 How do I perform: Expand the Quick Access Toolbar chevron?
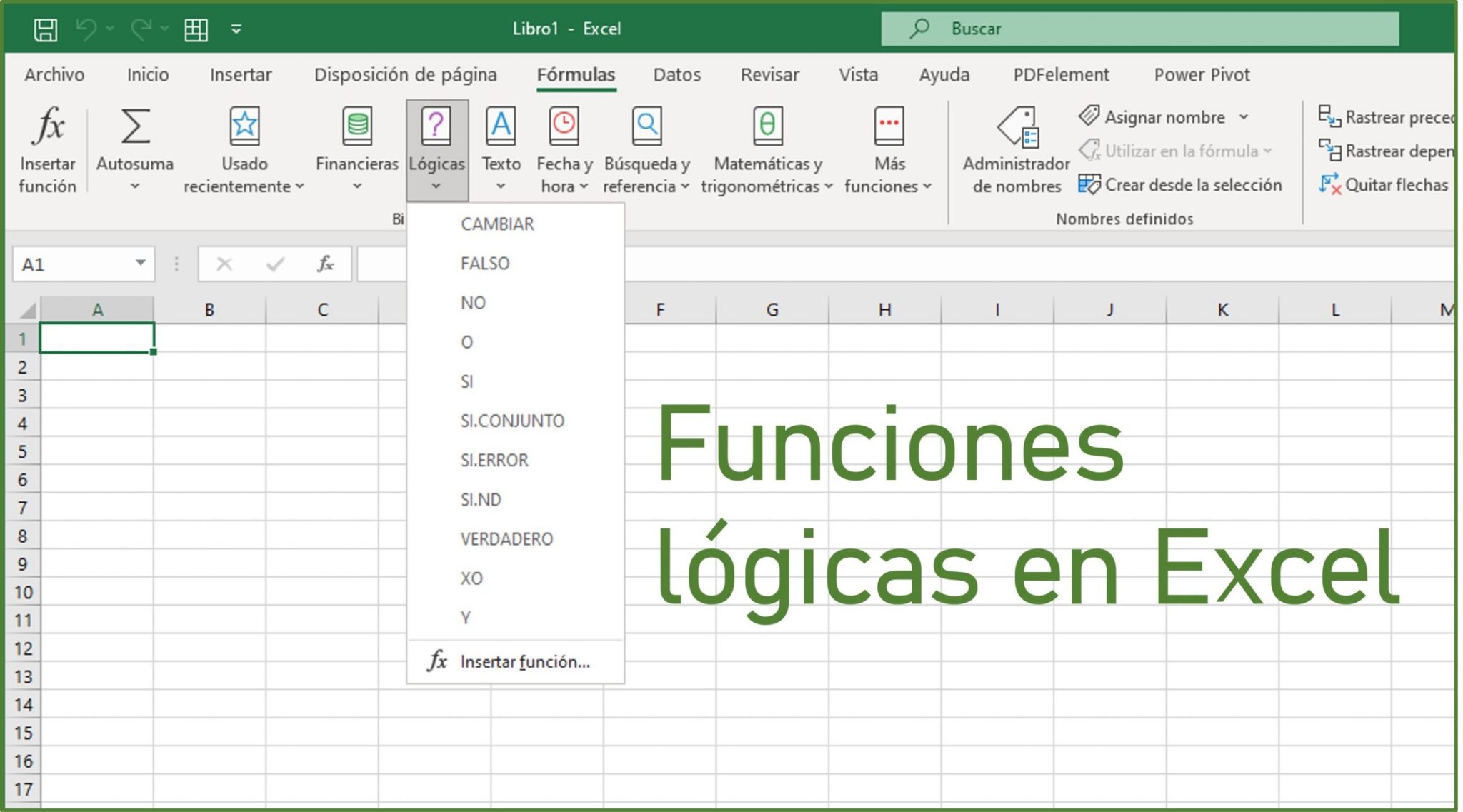click(x=236, y=29)
